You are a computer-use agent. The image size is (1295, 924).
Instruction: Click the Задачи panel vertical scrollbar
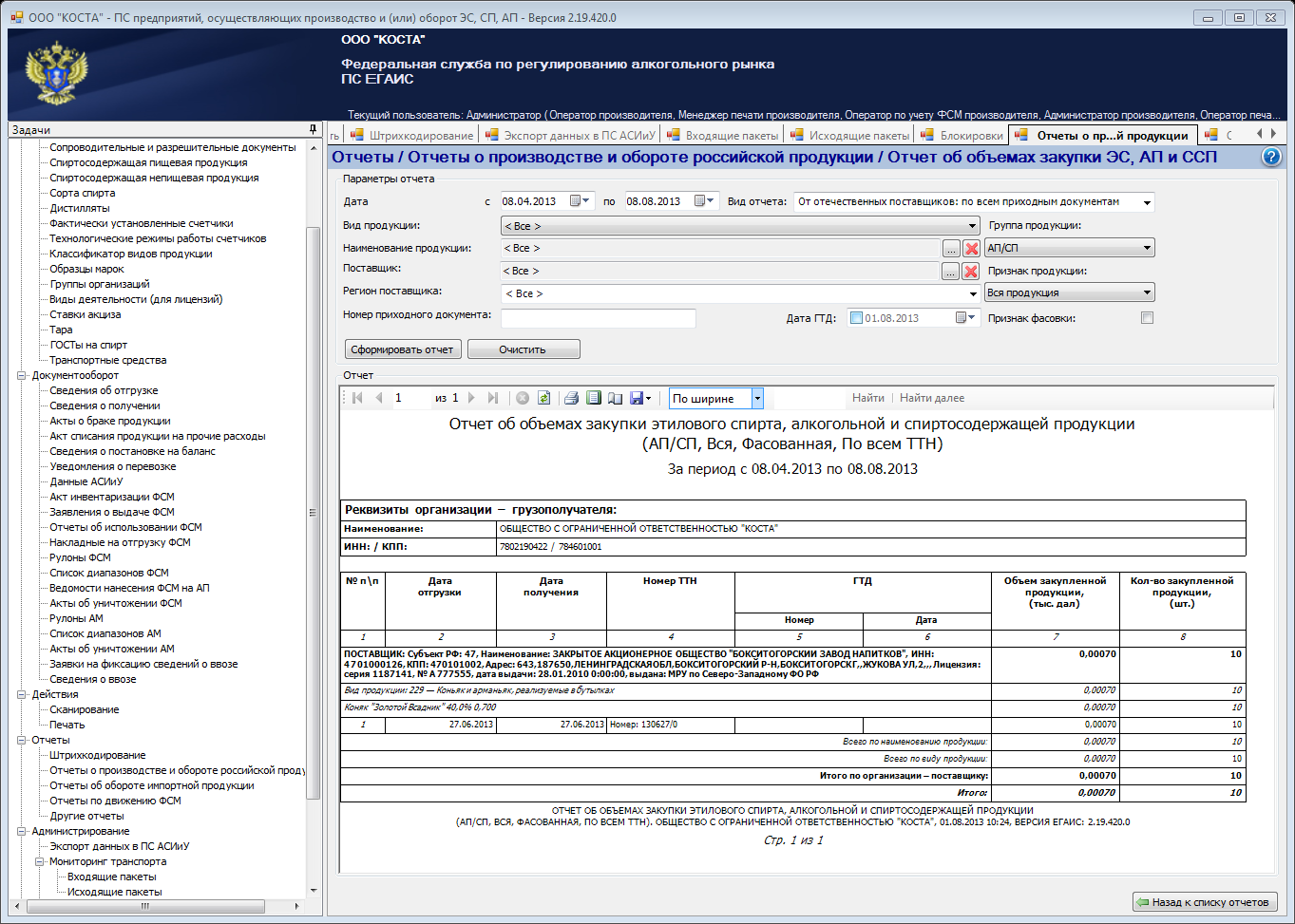click(314, 513)
